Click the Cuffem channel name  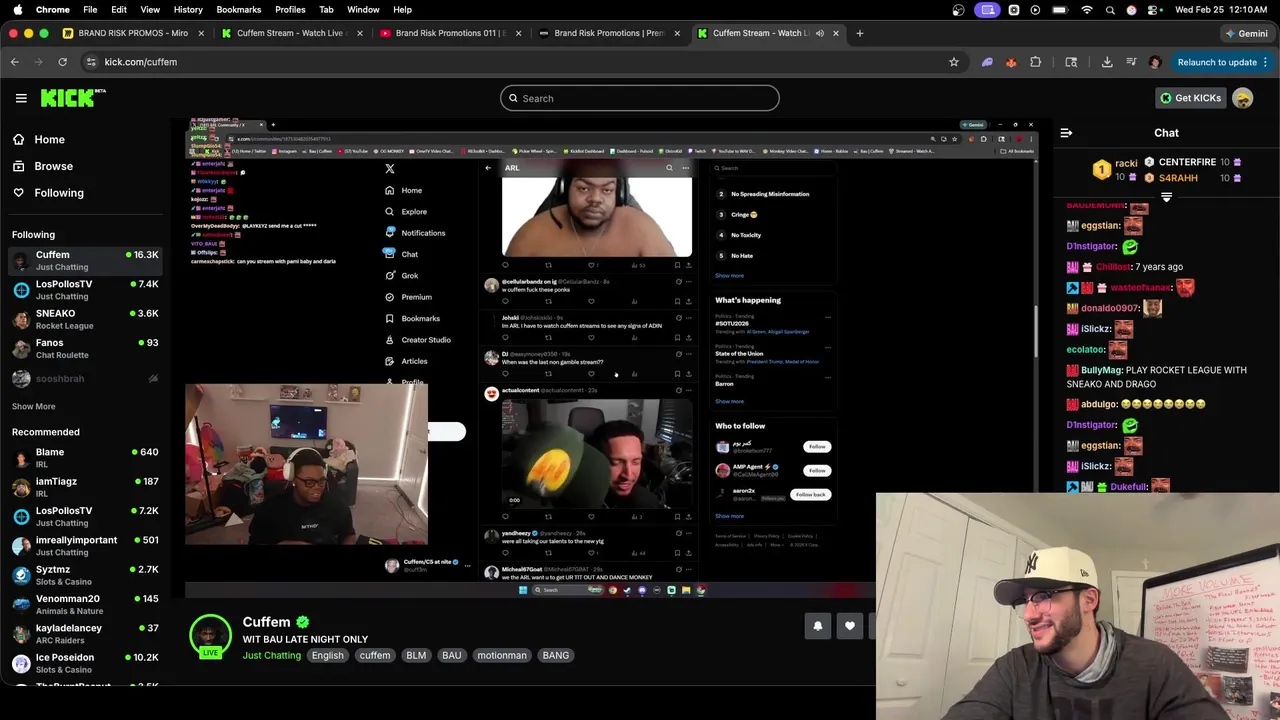click(266, 622)
